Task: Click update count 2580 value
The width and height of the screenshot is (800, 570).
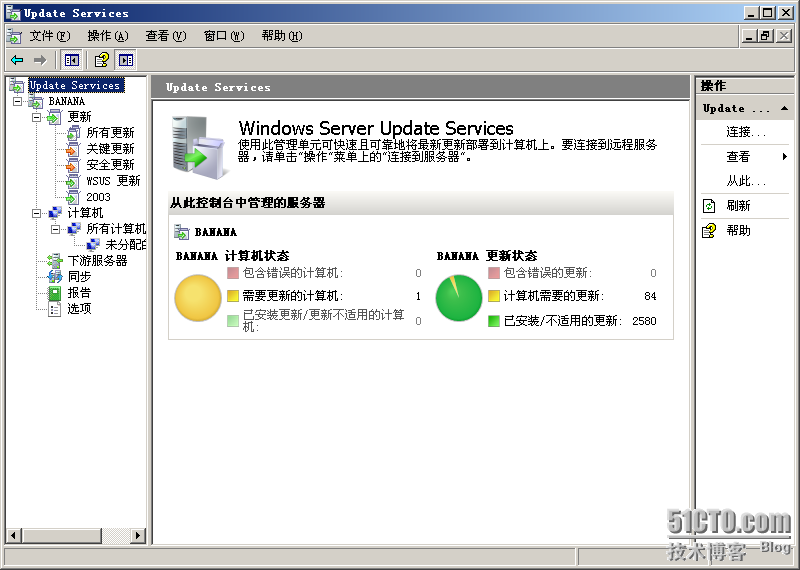Action: 644,321
